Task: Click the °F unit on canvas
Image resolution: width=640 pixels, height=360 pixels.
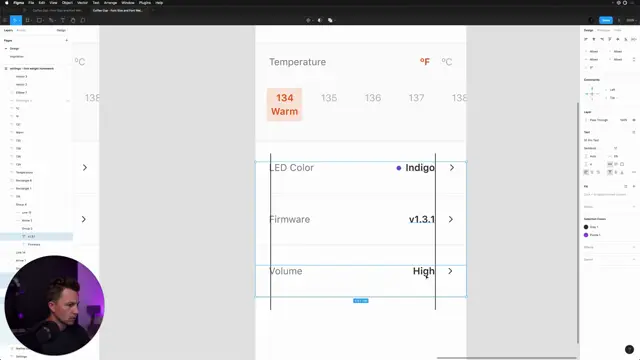Action: (424, 62)
